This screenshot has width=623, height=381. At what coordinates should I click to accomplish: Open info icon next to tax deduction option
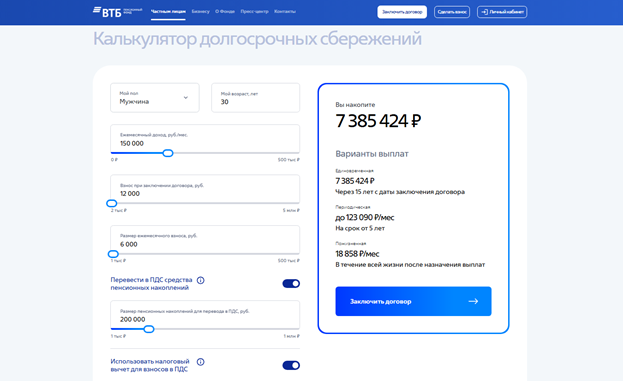tap(201, 362)
